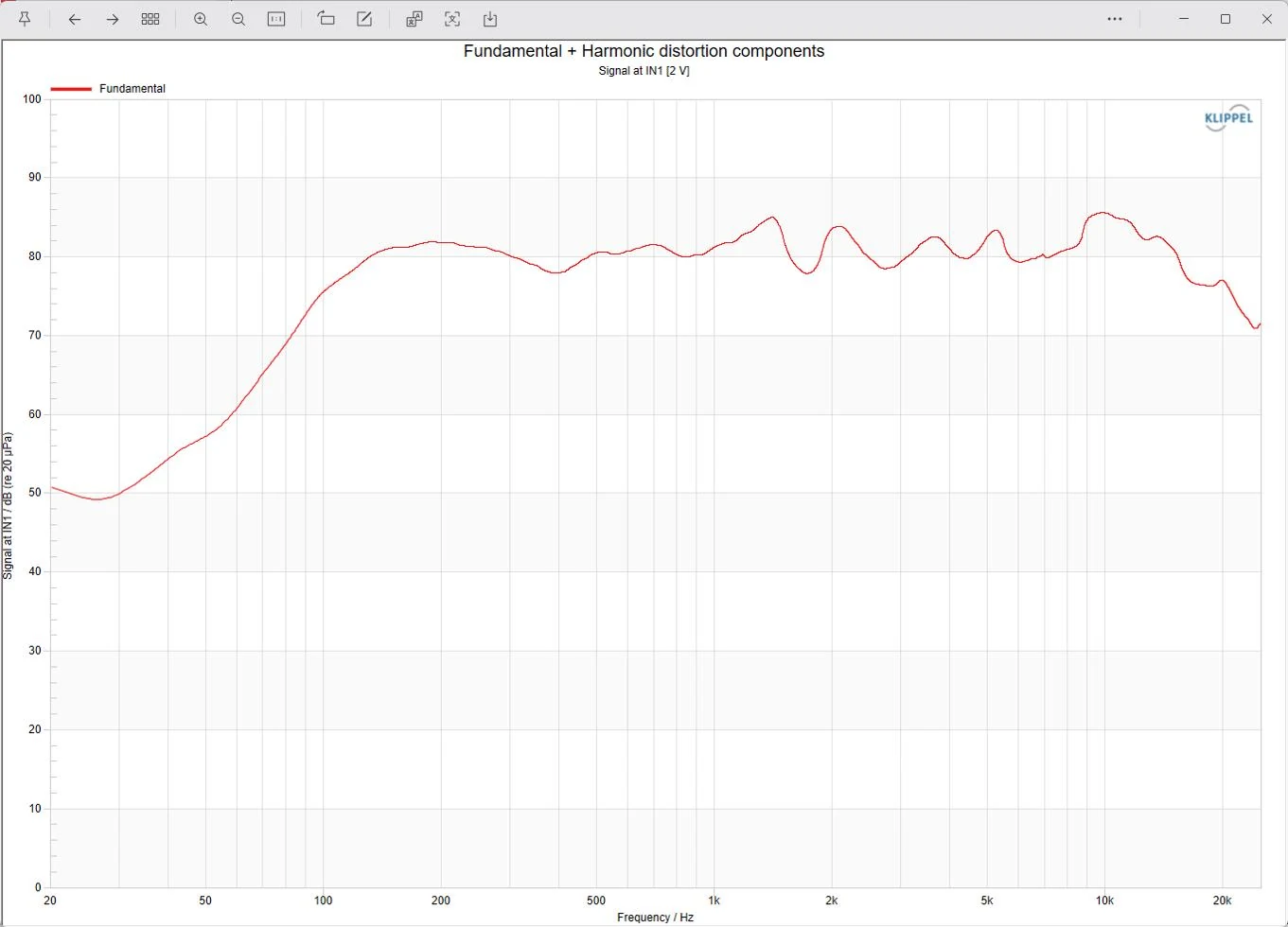1288x927 pixels.
Task: Zoom in on the graph image
Action: tap(201, 19)
